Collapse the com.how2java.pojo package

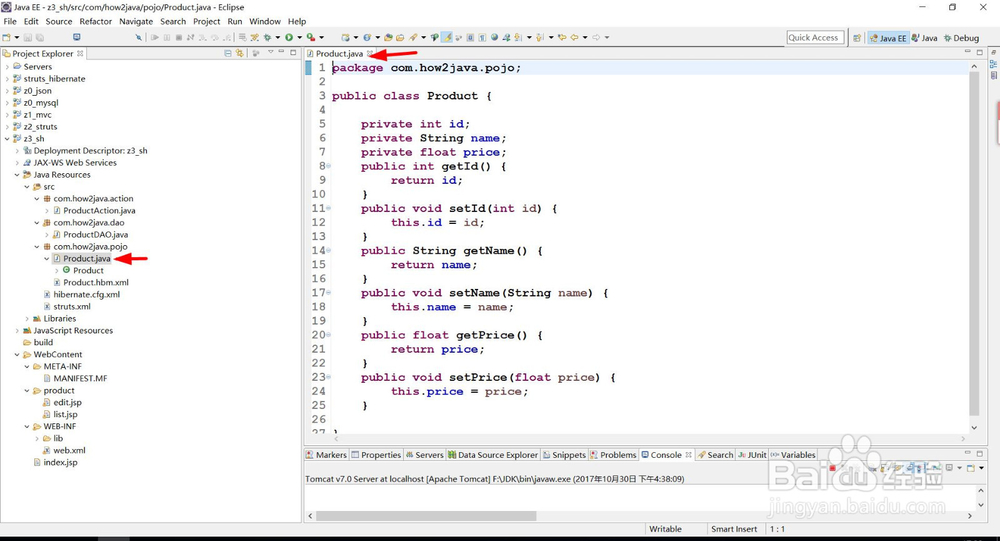click(x=37, y=246)
